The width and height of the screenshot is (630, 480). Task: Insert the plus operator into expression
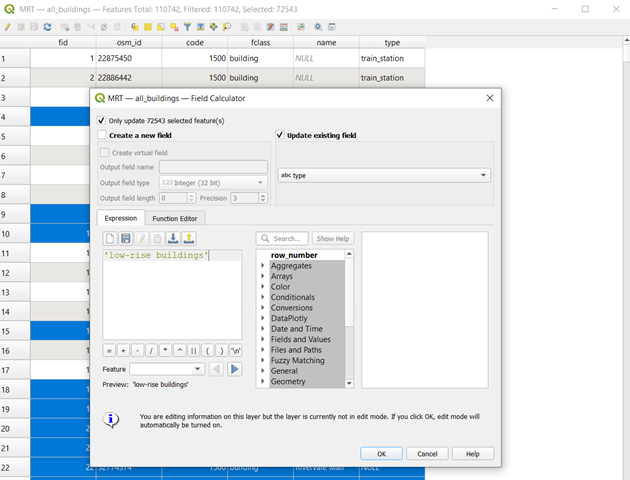coord(123,351)
